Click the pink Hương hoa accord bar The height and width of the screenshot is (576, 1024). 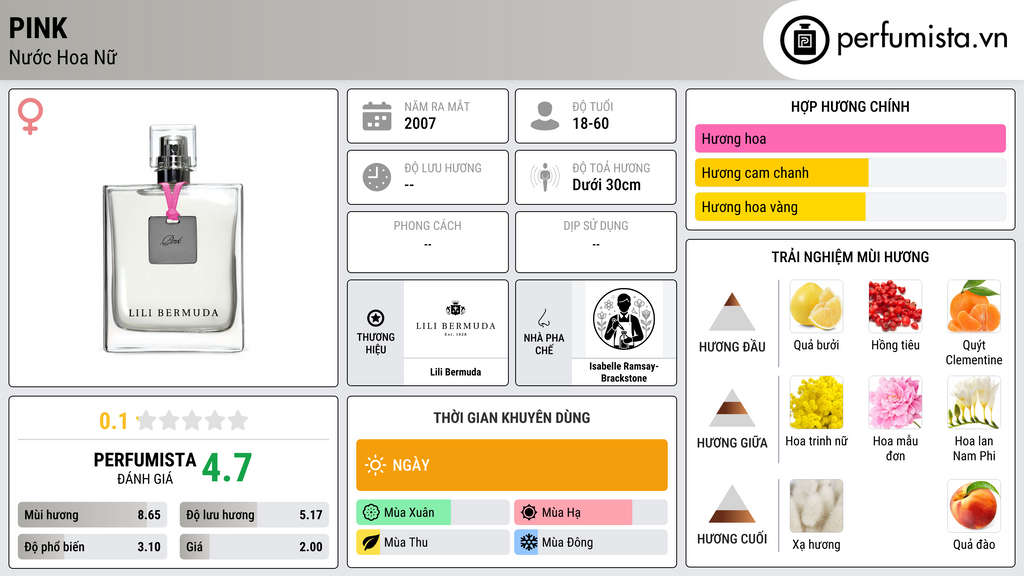[x=850, y=138]
